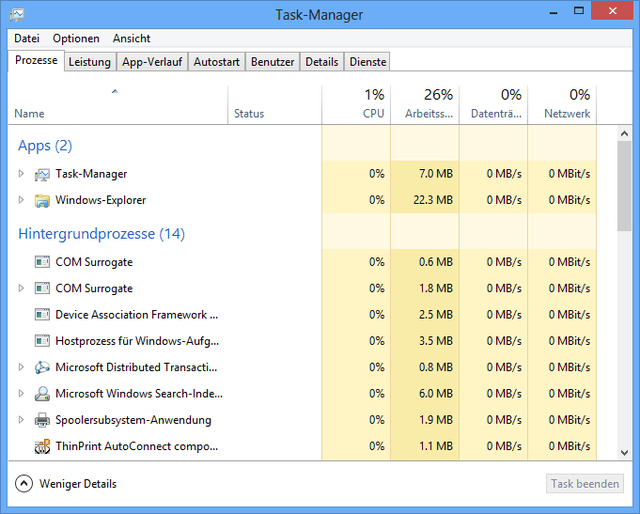Expand Microsoft Windows Search-Indexer row

tap(21, 394)
